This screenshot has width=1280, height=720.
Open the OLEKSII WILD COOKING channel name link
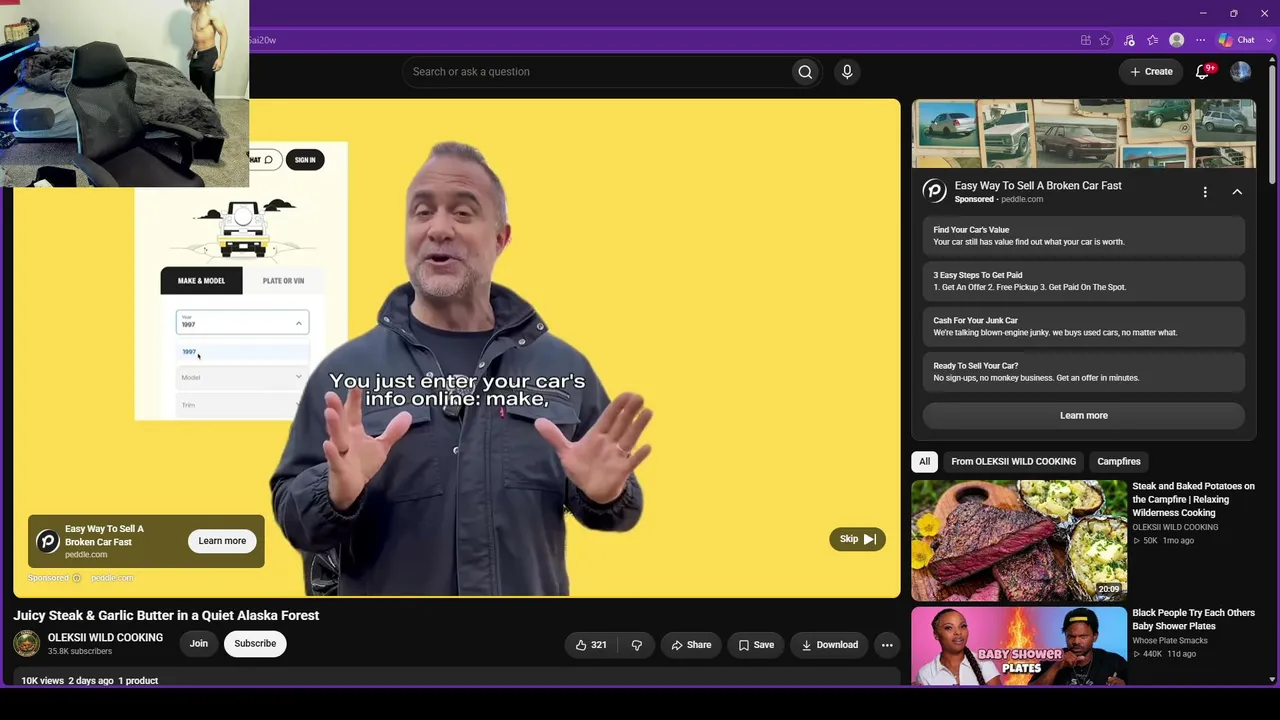[x=105, y=638]
